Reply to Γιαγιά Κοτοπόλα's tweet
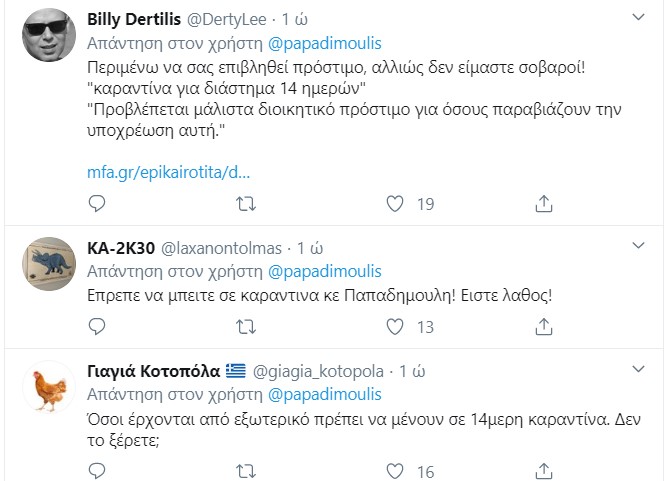Viewport: 667px width, 481px height. tap(97, 471)
